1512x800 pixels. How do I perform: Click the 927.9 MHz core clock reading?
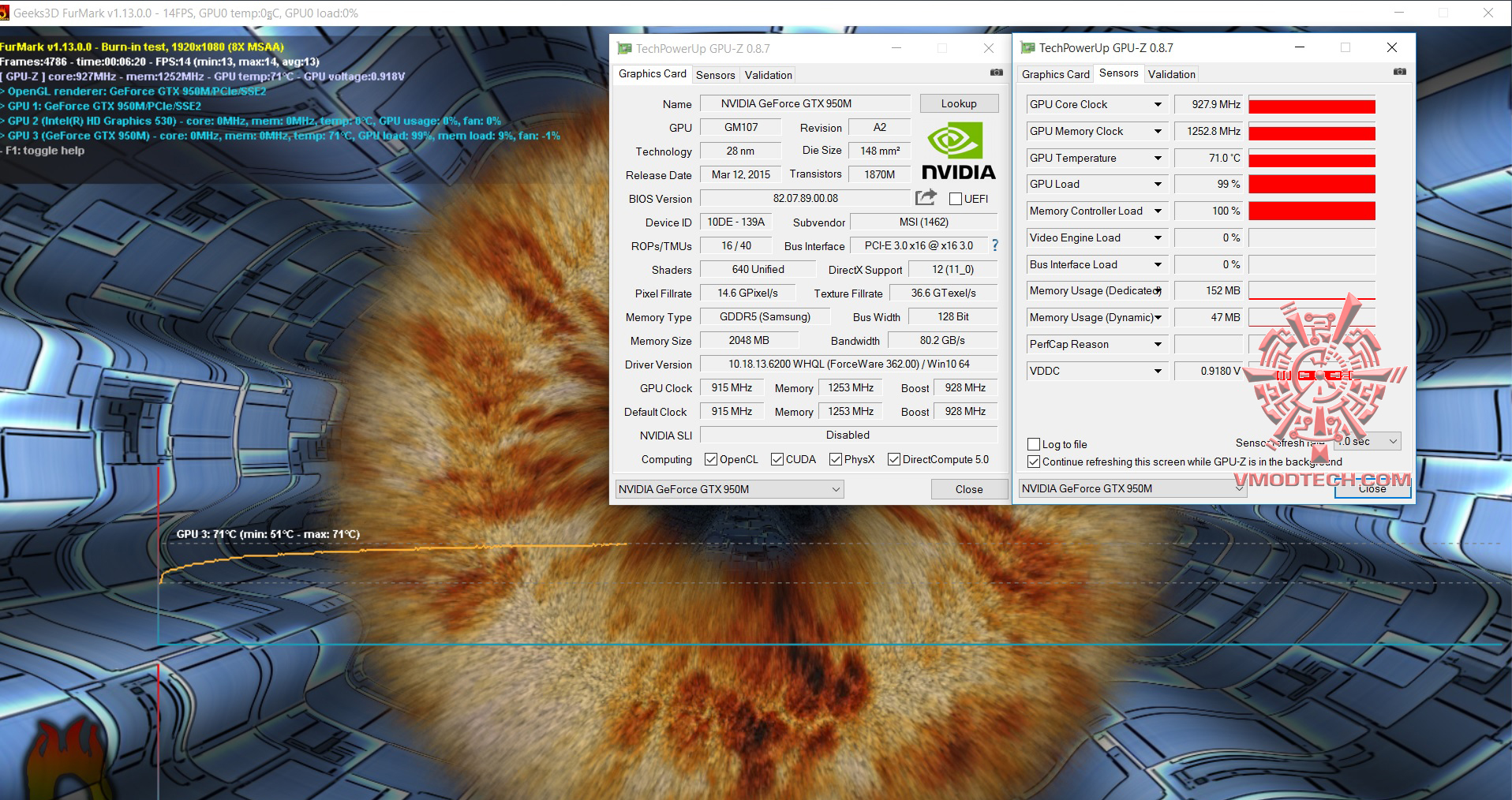coord(1209,104)
